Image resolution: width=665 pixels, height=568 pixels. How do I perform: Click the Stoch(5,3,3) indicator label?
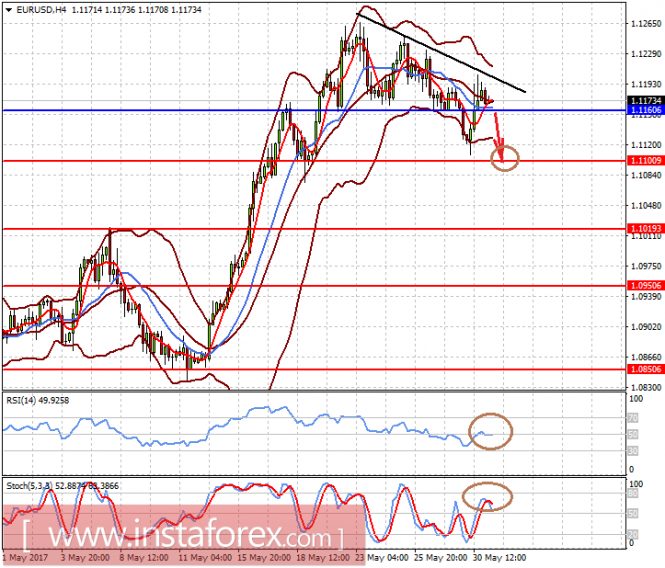pos(62,486)
